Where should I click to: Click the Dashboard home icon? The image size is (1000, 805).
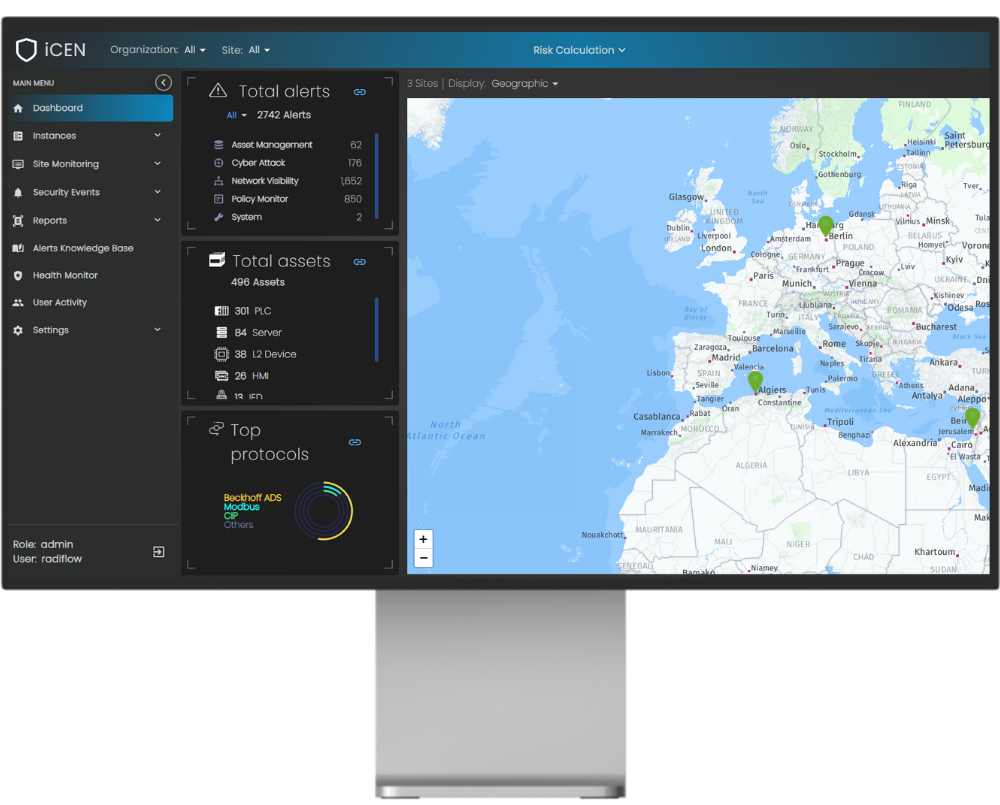(x=18, y=108)
